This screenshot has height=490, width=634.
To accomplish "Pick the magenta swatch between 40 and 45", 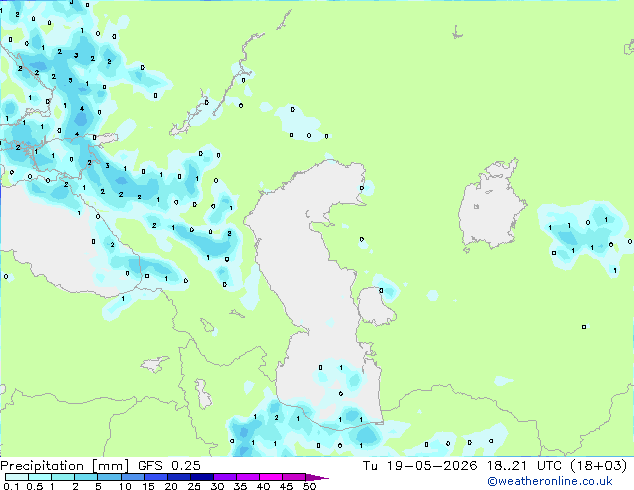I will coord(271,477).
